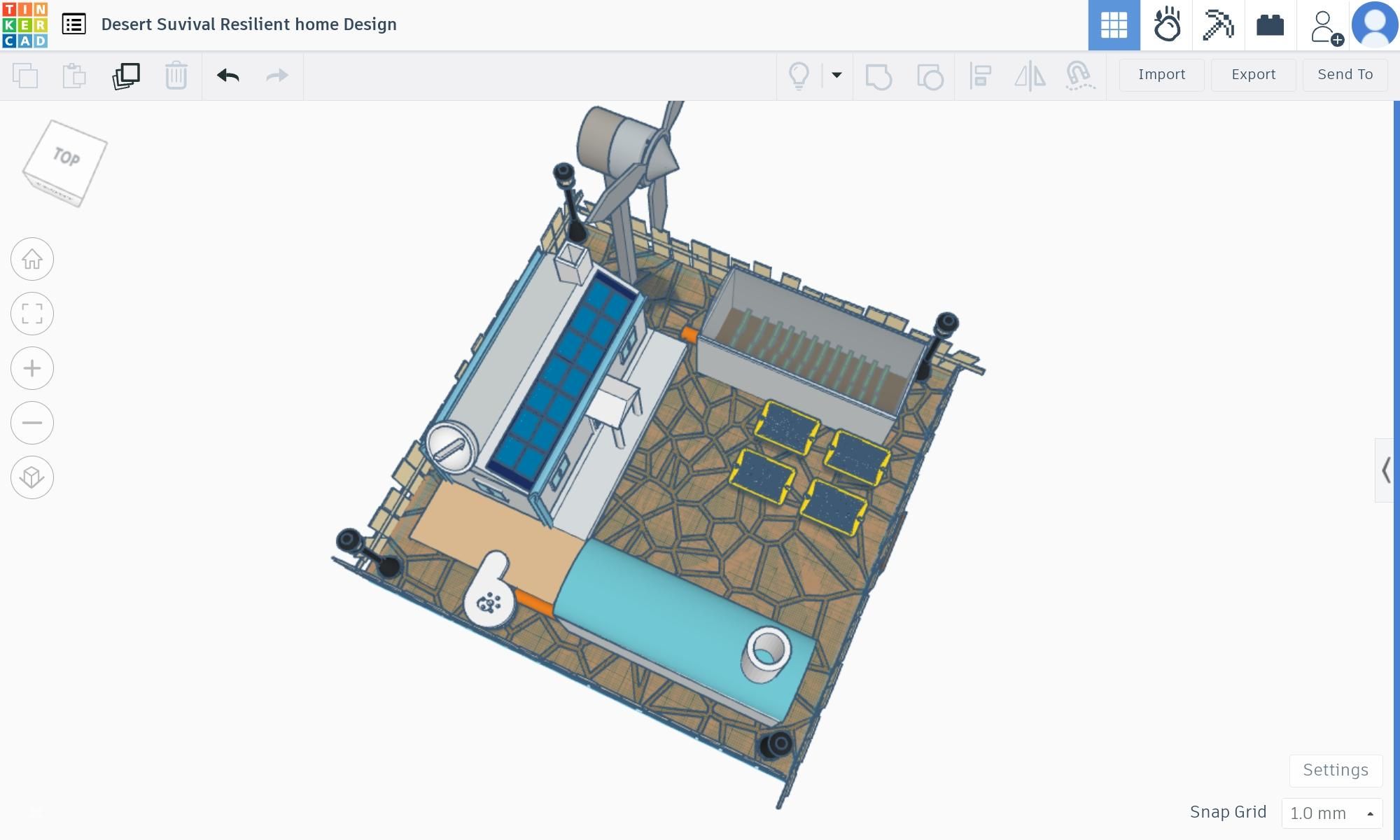This screenshot has height=840, width=1400.
Task: Zoom out with the minus button
Action: (32, 423)
